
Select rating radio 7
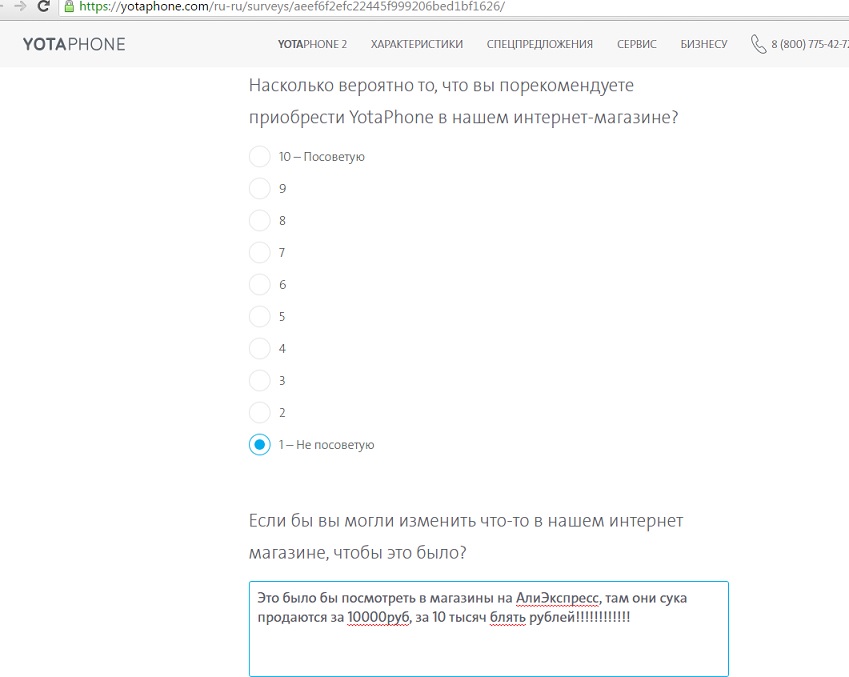click(x=259, y=252)
